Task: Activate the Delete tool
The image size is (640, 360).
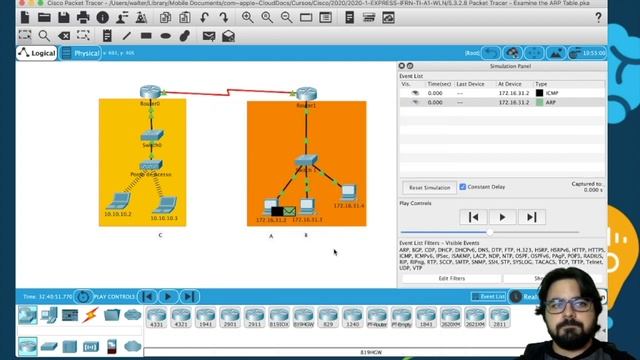Action: coord(64,36)
